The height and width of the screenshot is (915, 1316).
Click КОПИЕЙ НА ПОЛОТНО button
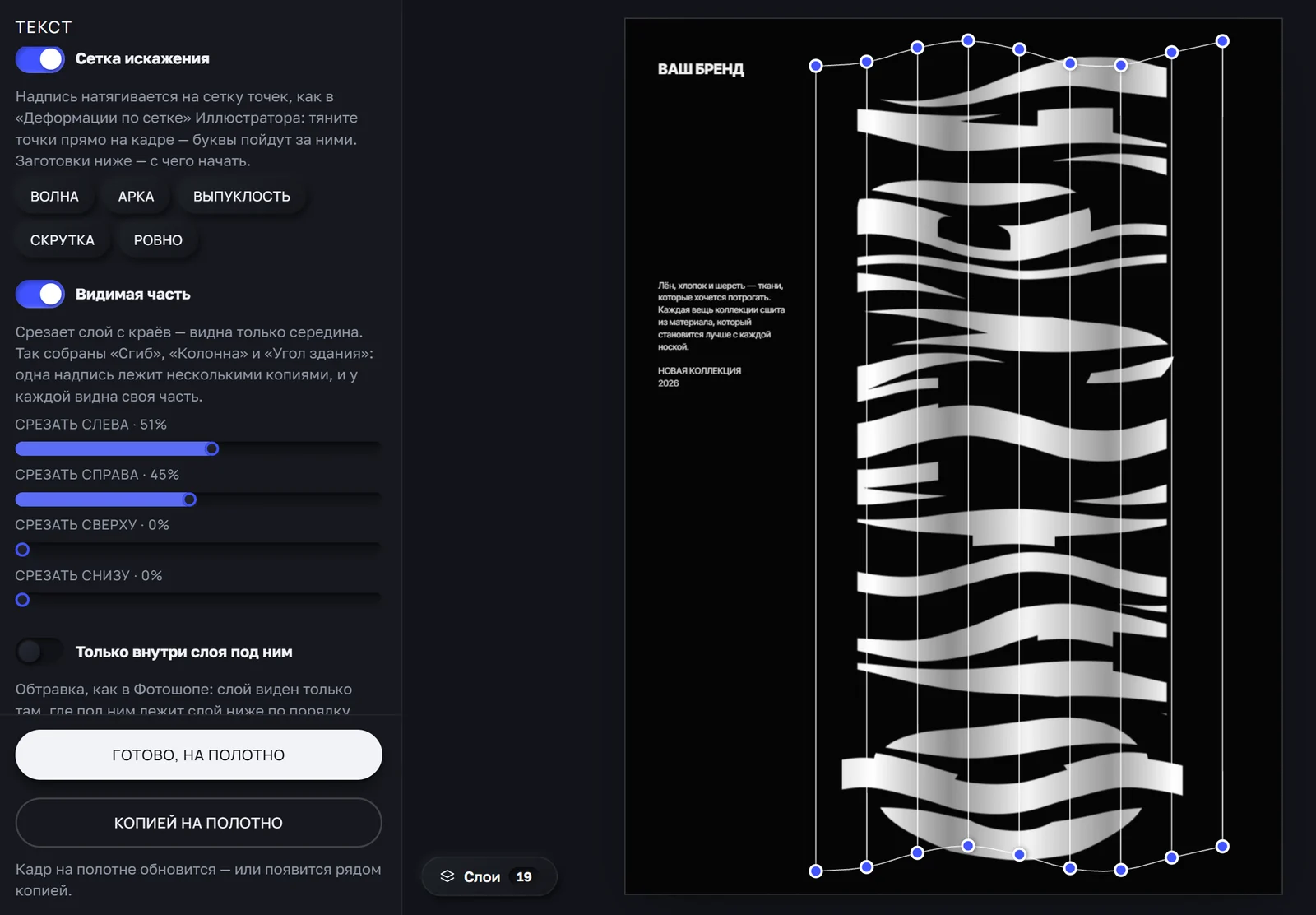pos(198,823)
